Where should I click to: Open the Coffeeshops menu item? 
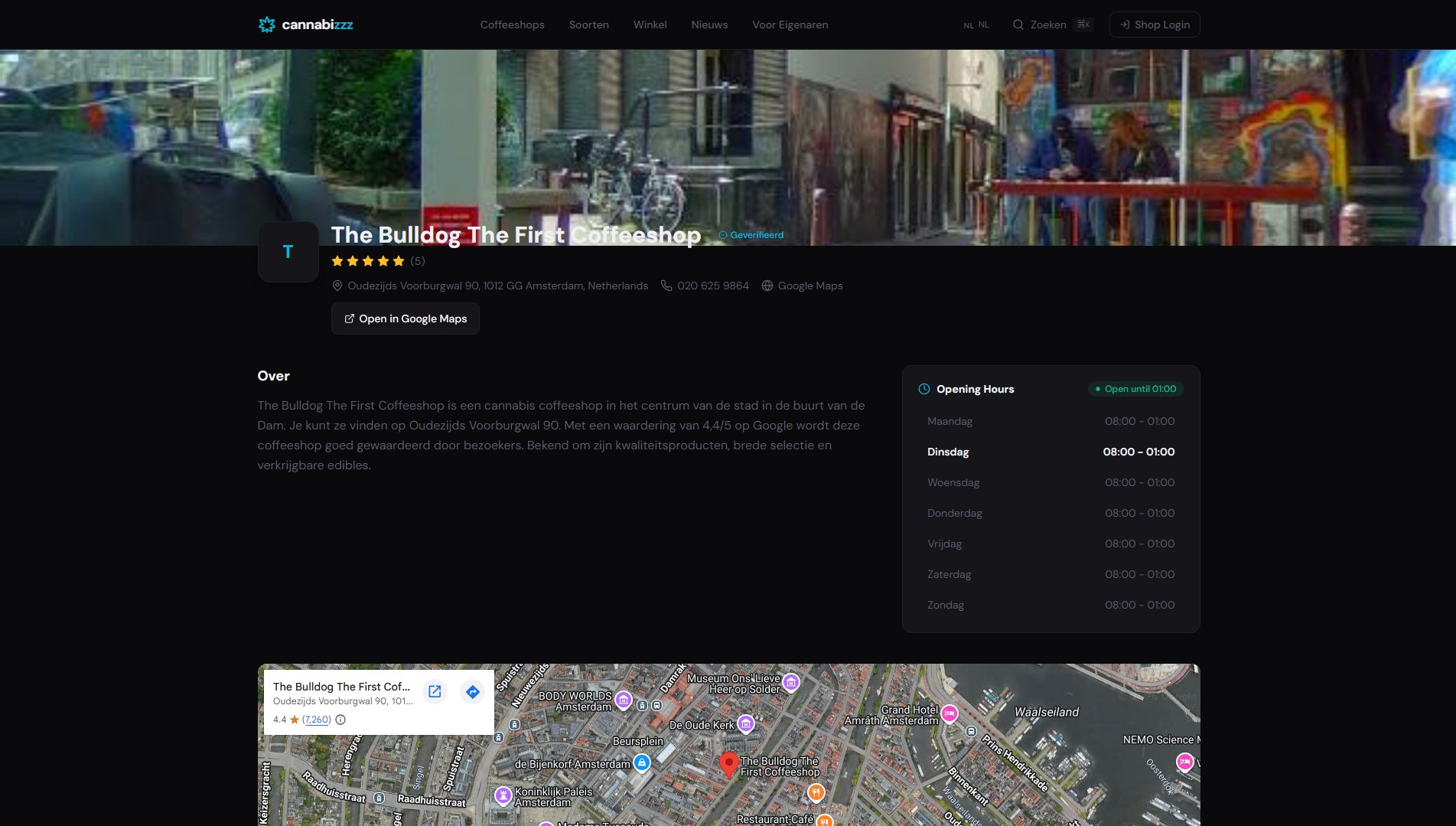[513, 24]
